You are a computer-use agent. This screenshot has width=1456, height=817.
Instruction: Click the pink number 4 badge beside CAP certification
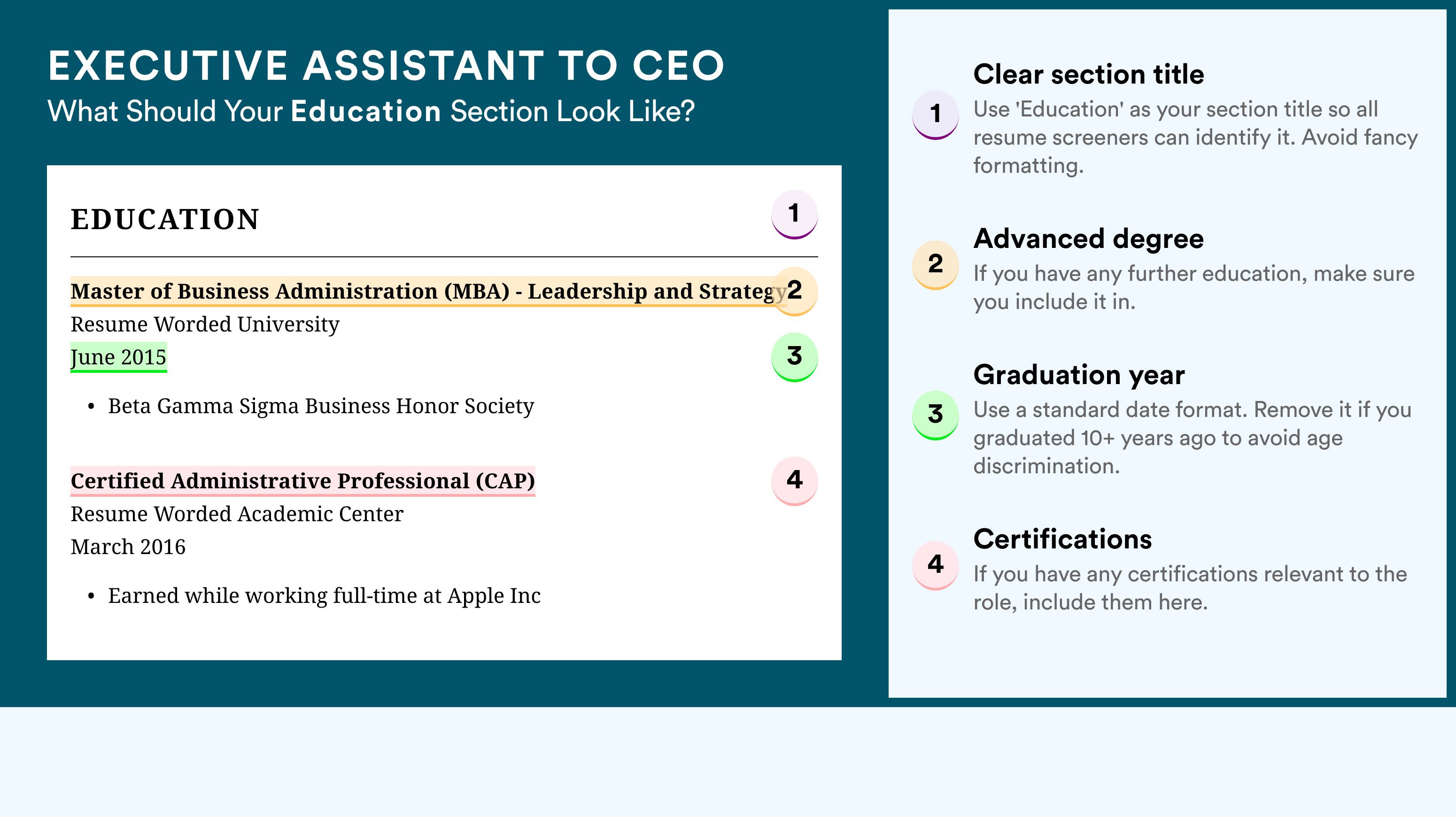[x=794, y=481]
